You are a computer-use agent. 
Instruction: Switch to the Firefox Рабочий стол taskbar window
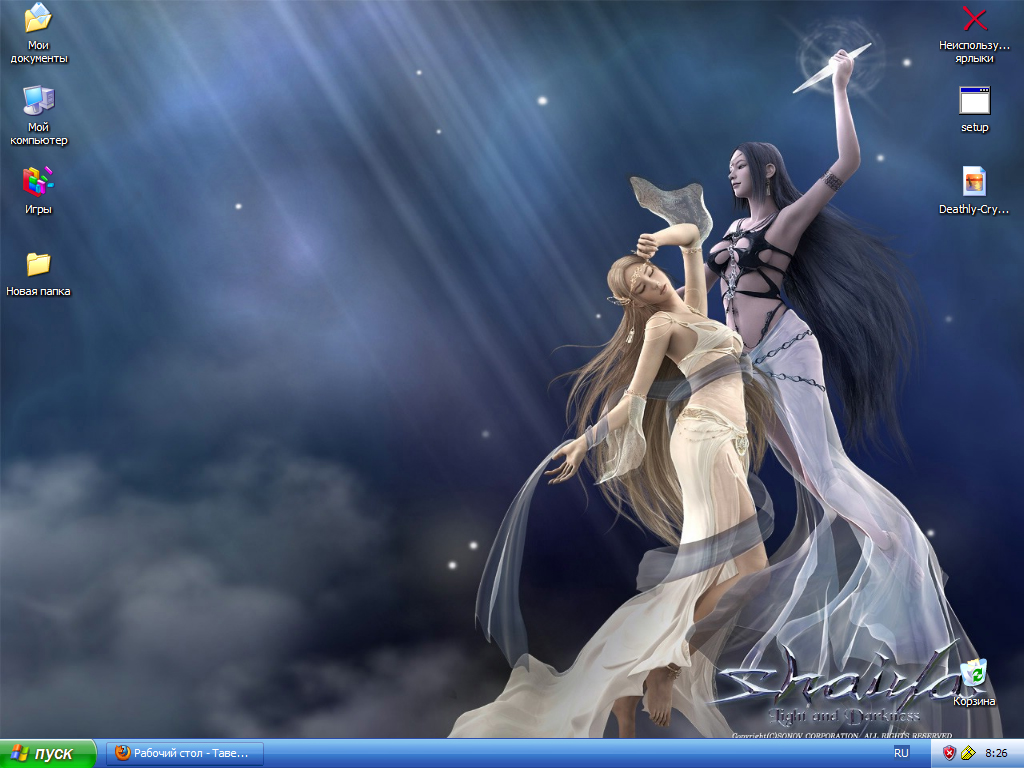(185, 754)
